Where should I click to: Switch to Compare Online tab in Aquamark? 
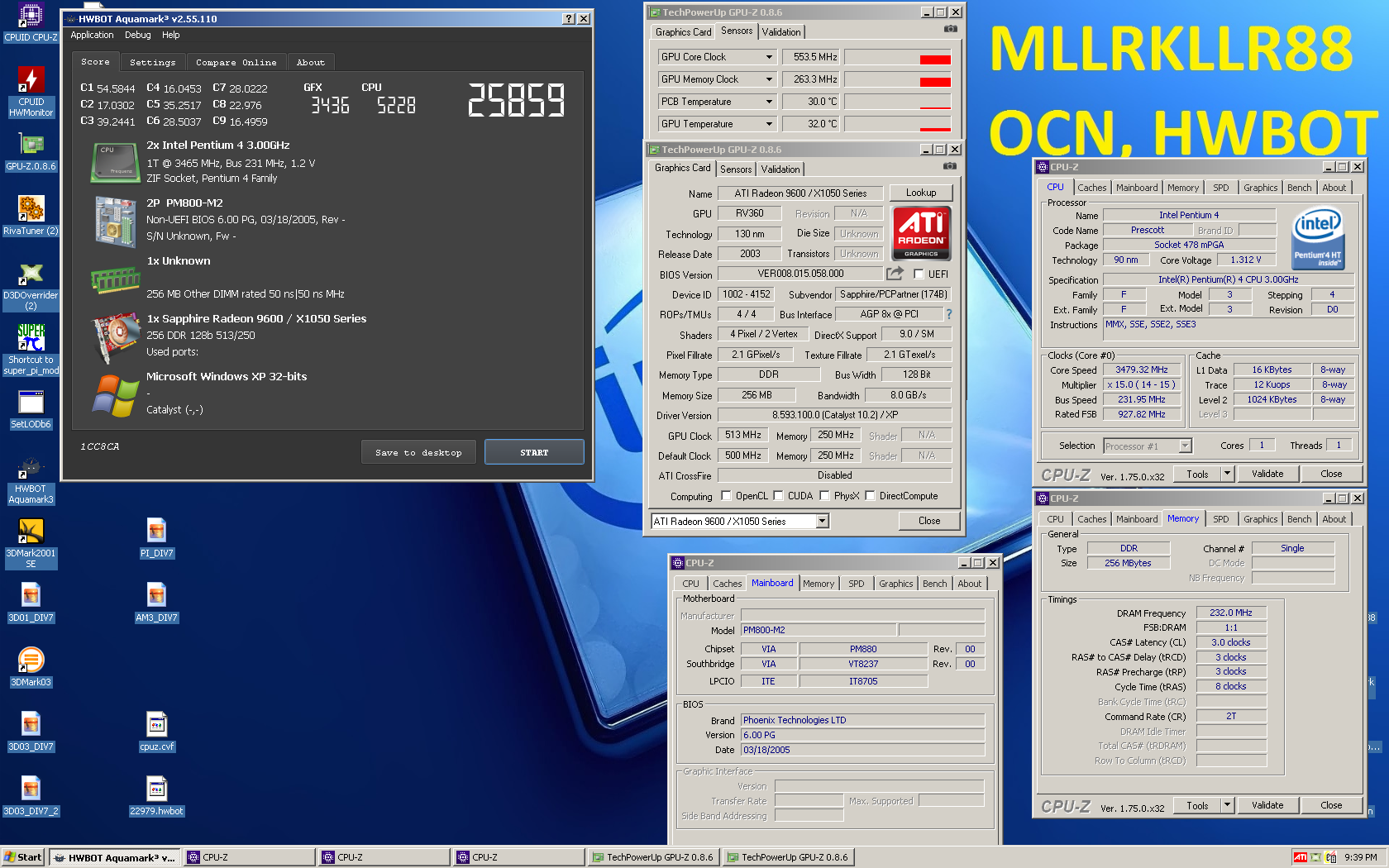[x=236, y=62]
